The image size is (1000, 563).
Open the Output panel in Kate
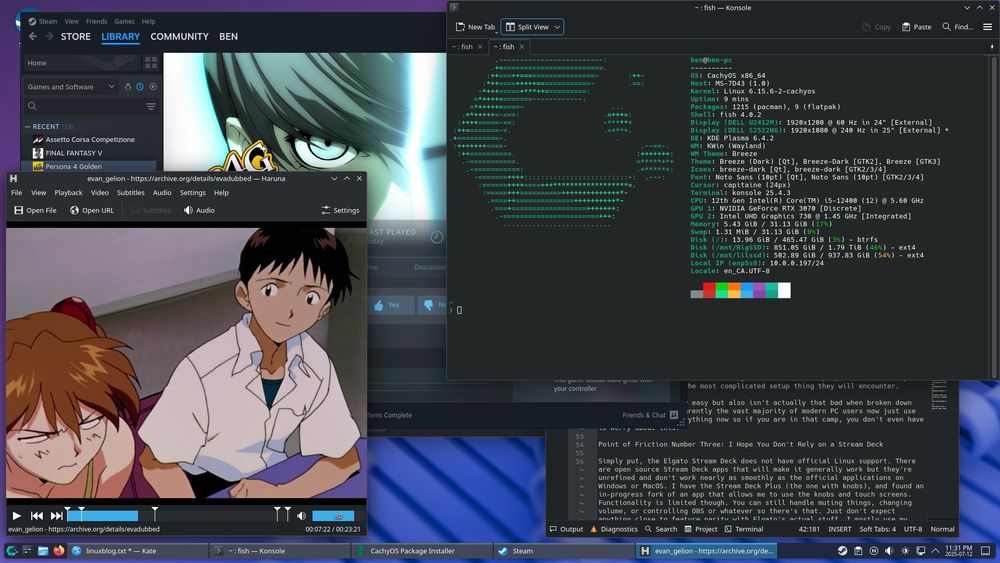566,529
